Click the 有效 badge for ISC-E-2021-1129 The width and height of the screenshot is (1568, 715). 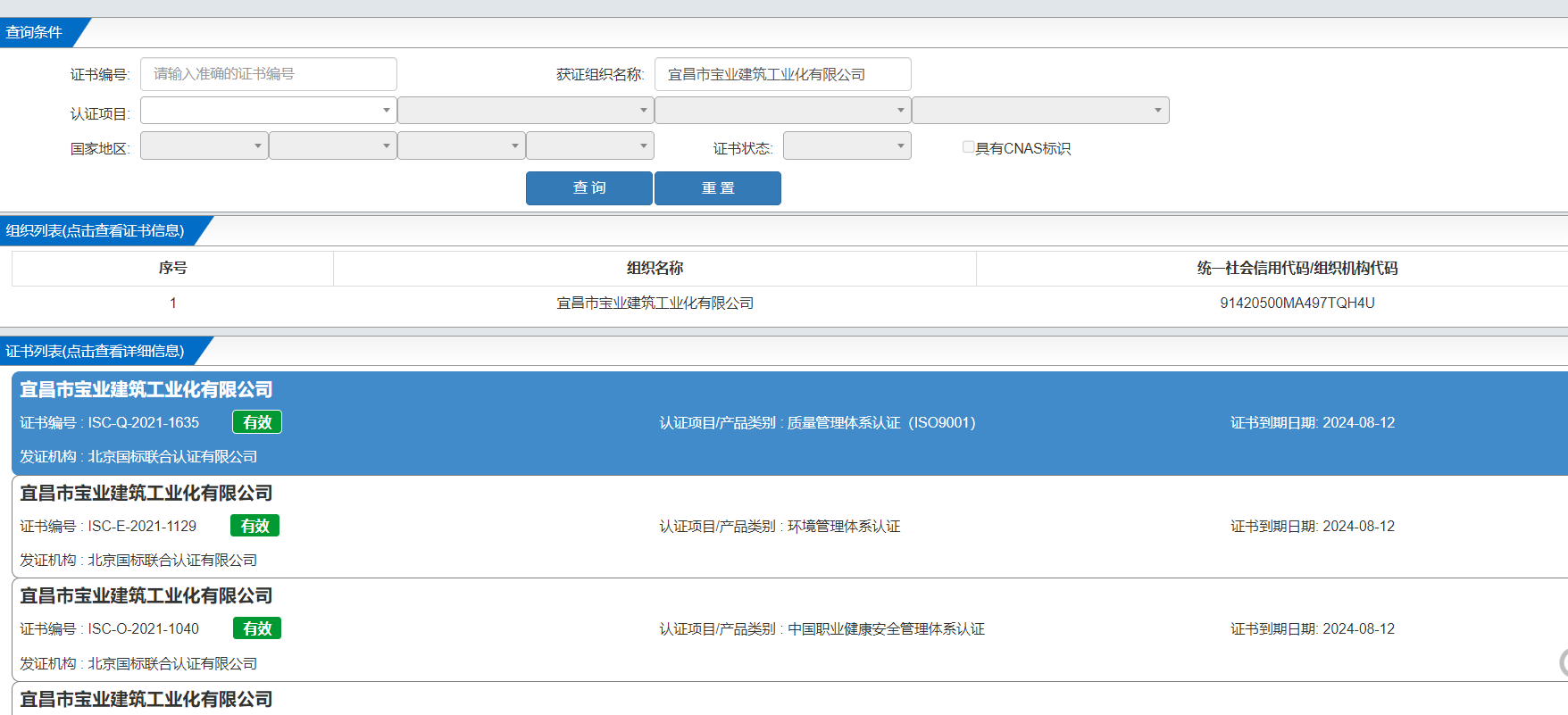coord(254,526)
